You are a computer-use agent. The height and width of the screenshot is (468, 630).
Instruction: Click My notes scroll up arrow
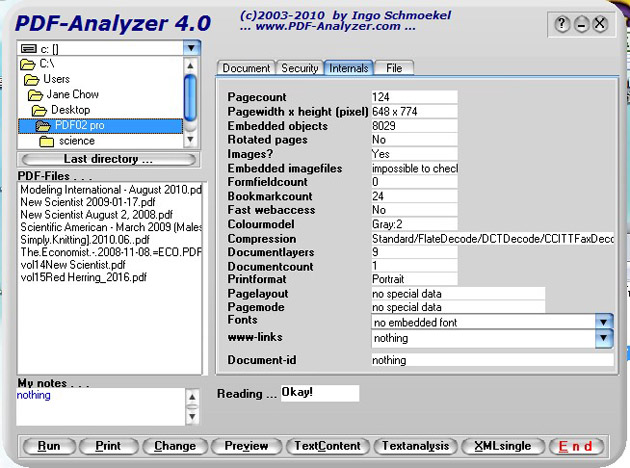pos(192,397)
